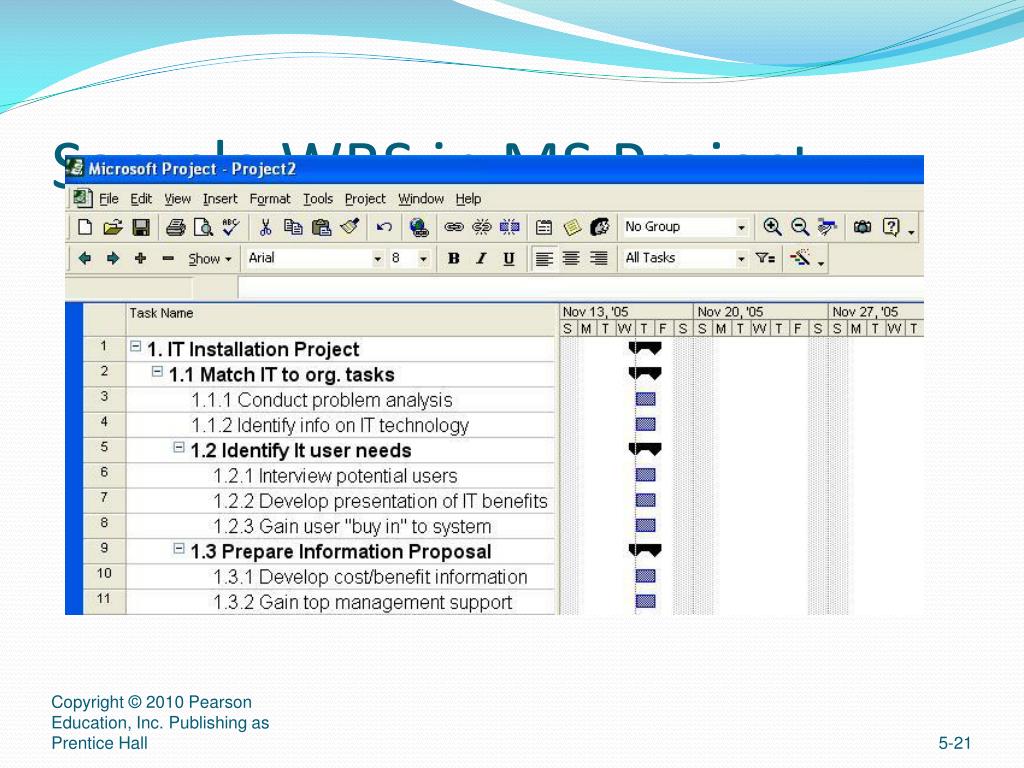Screen dimensions: 1024x768
Task: Open the File menu
Action: 108,199
